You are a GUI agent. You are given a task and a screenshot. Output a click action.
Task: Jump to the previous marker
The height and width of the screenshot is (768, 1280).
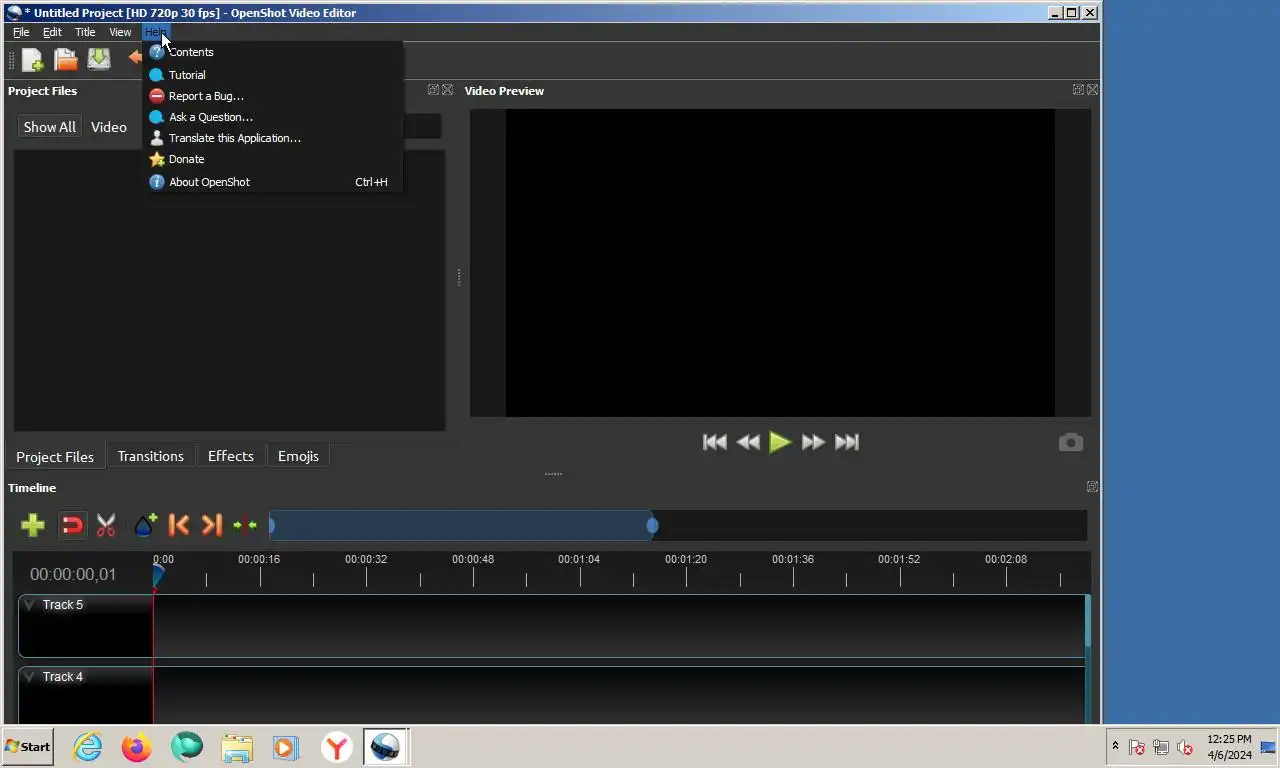(179, 525)
